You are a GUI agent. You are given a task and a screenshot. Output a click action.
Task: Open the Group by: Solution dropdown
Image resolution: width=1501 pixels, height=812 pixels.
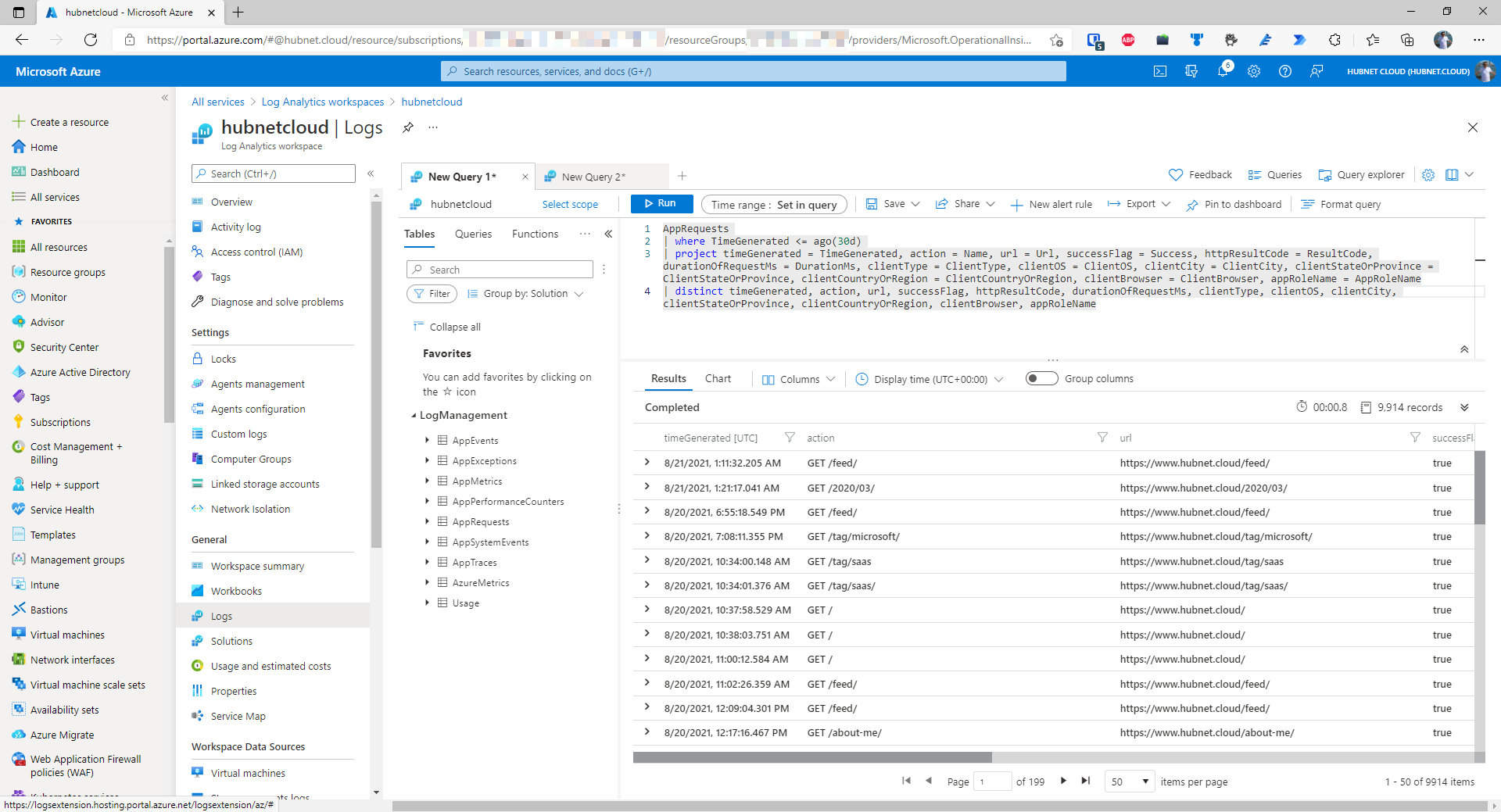[x=525, y=294]
